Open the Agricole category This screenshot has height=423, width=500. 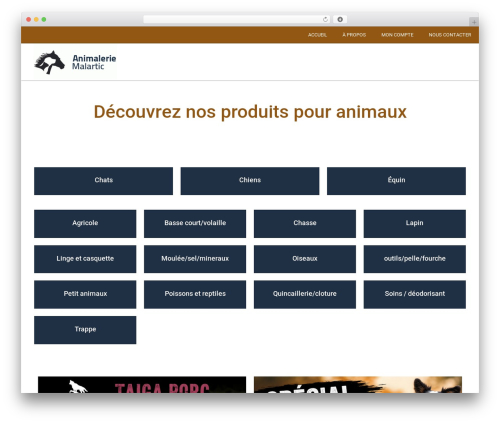coord(85,224)
